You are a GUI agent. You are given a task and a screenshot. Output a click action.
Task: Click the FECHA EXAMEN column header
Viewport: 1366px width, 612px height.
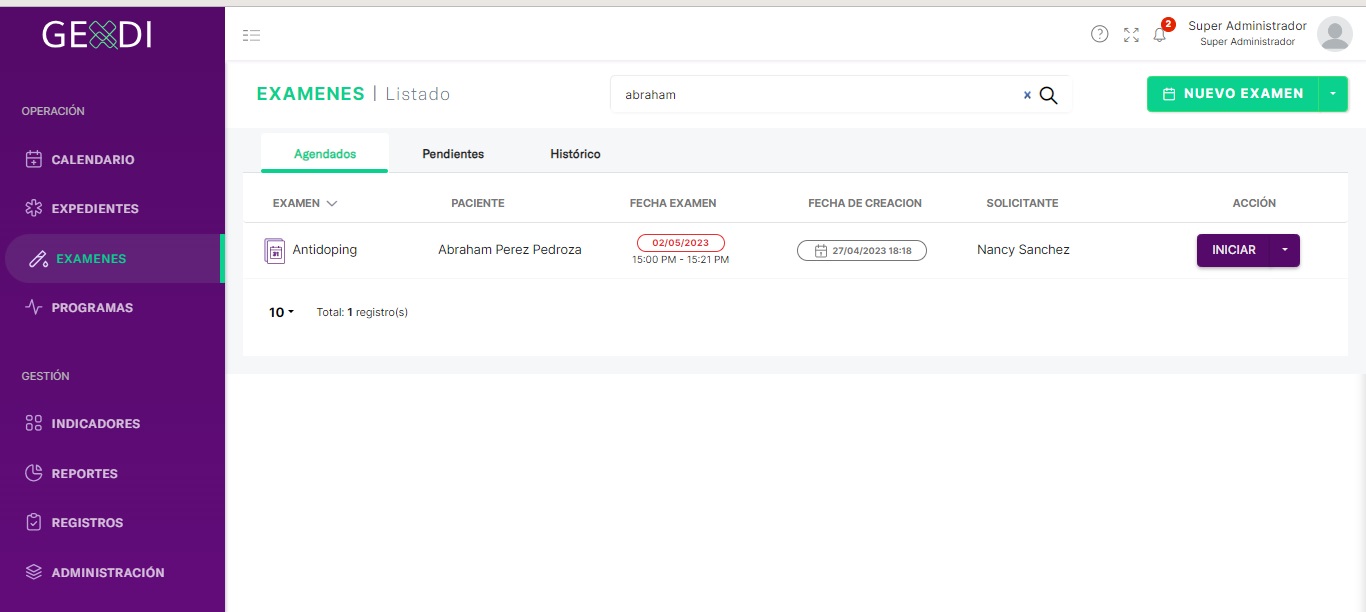[x=673, y=203]
